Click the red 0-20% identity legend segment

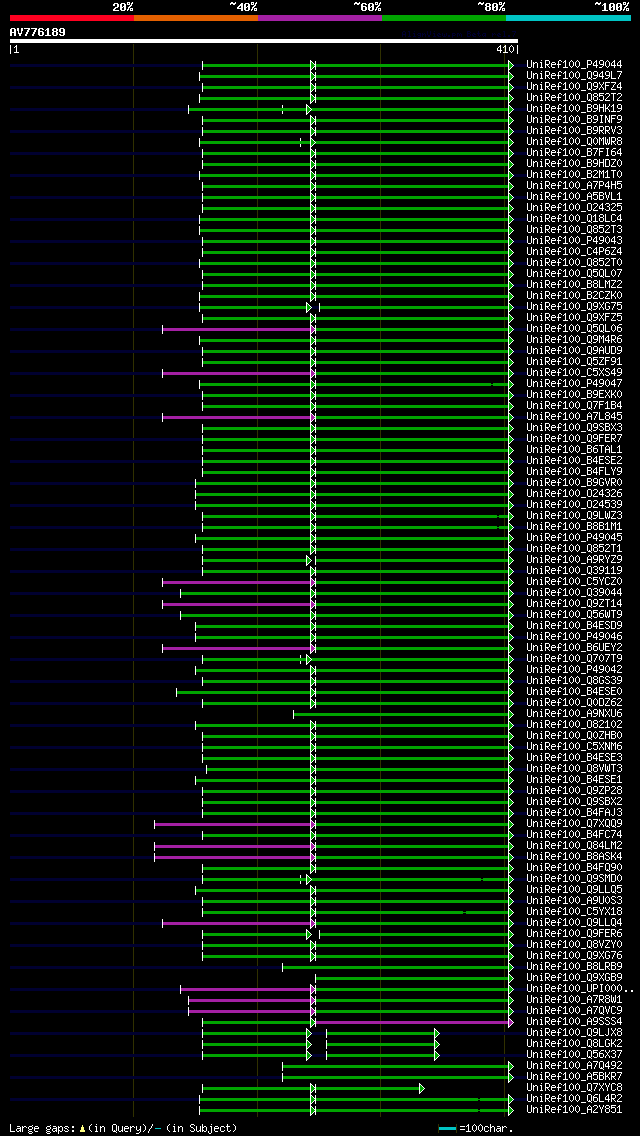(x=72, y=17)
